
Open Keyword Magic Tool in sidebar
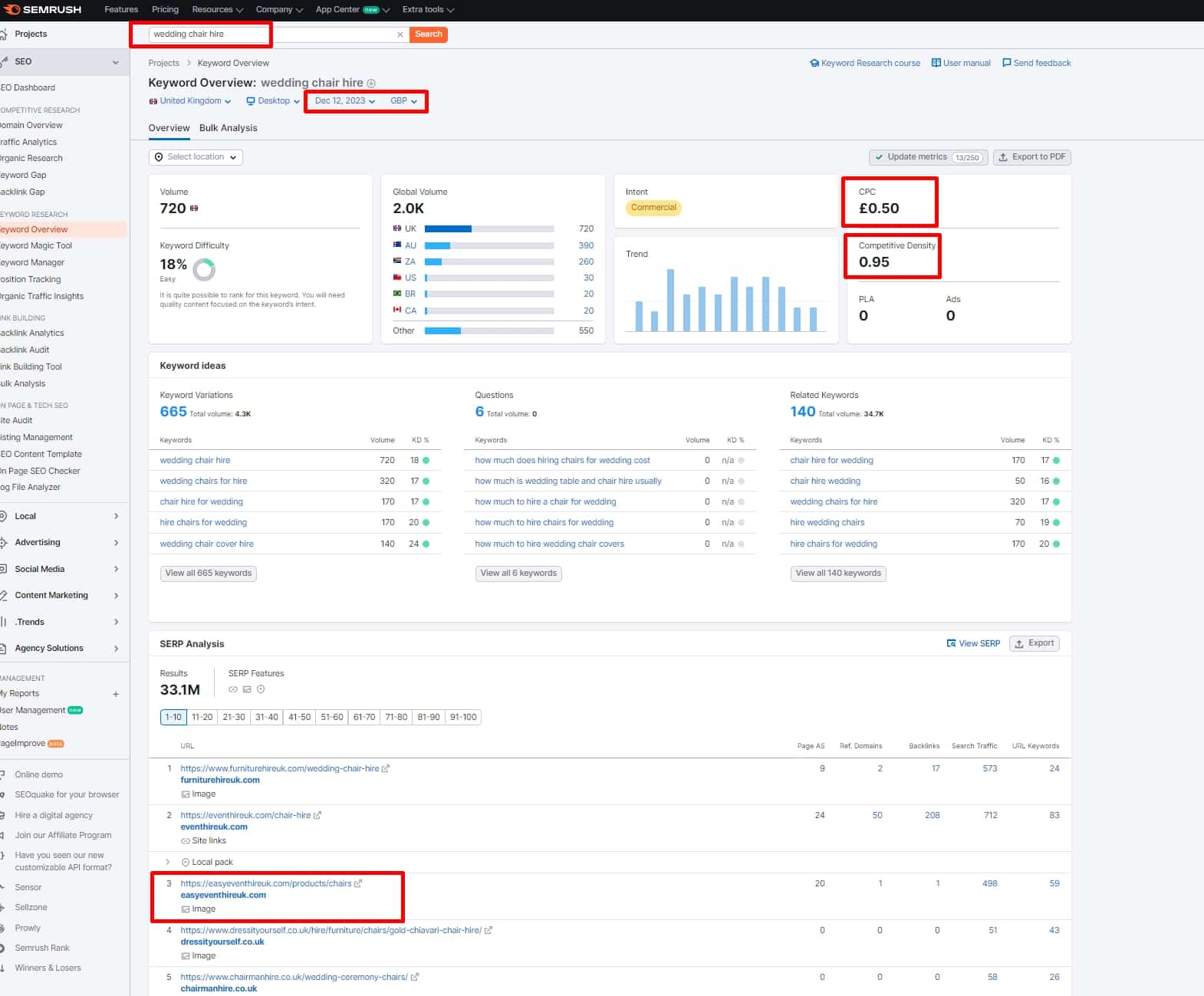point(36,246)
